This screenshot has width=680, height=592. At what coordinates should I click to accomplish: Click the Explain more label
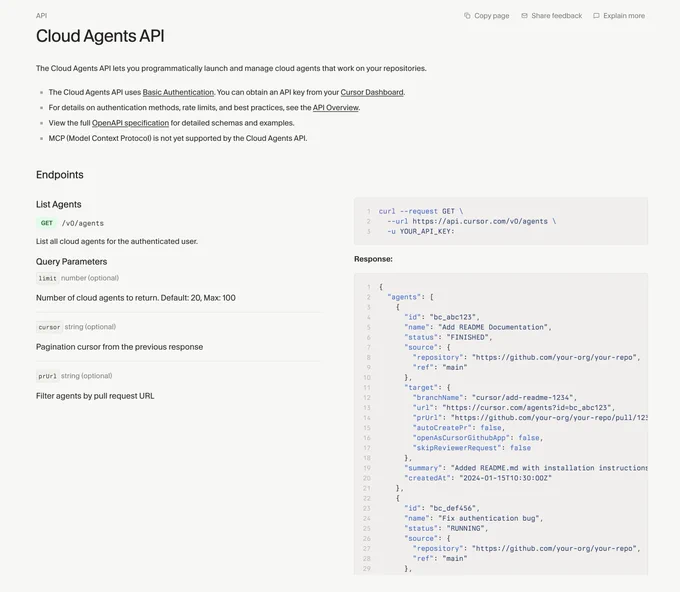[x=624, y=16]
